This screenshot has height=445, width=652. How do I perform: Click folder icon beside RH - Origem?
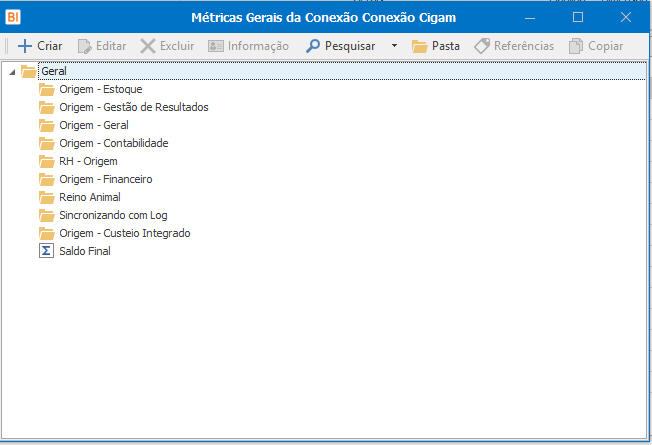47,161
